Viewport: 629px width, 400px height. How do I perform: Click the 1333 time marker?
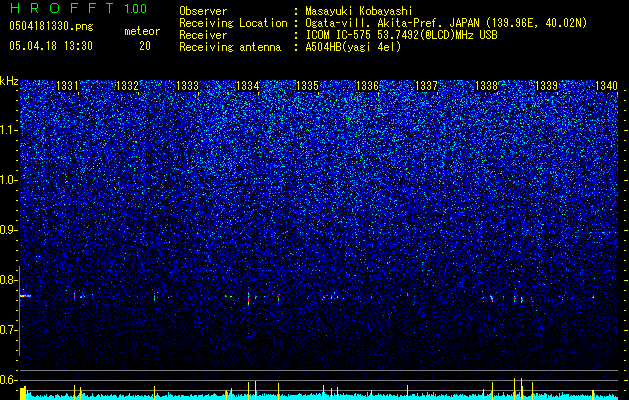coord(187,86)
